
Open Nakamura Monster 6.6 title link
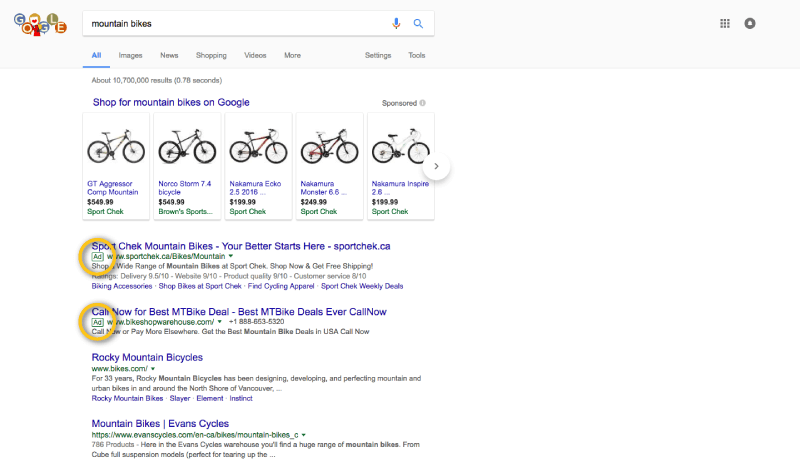(x=323, y=188)
